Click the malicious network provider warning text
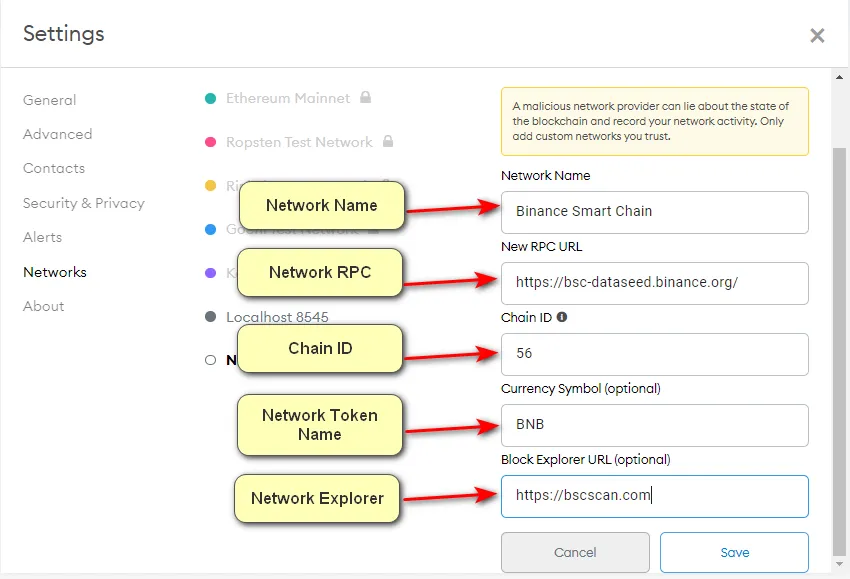 point(651,121)
